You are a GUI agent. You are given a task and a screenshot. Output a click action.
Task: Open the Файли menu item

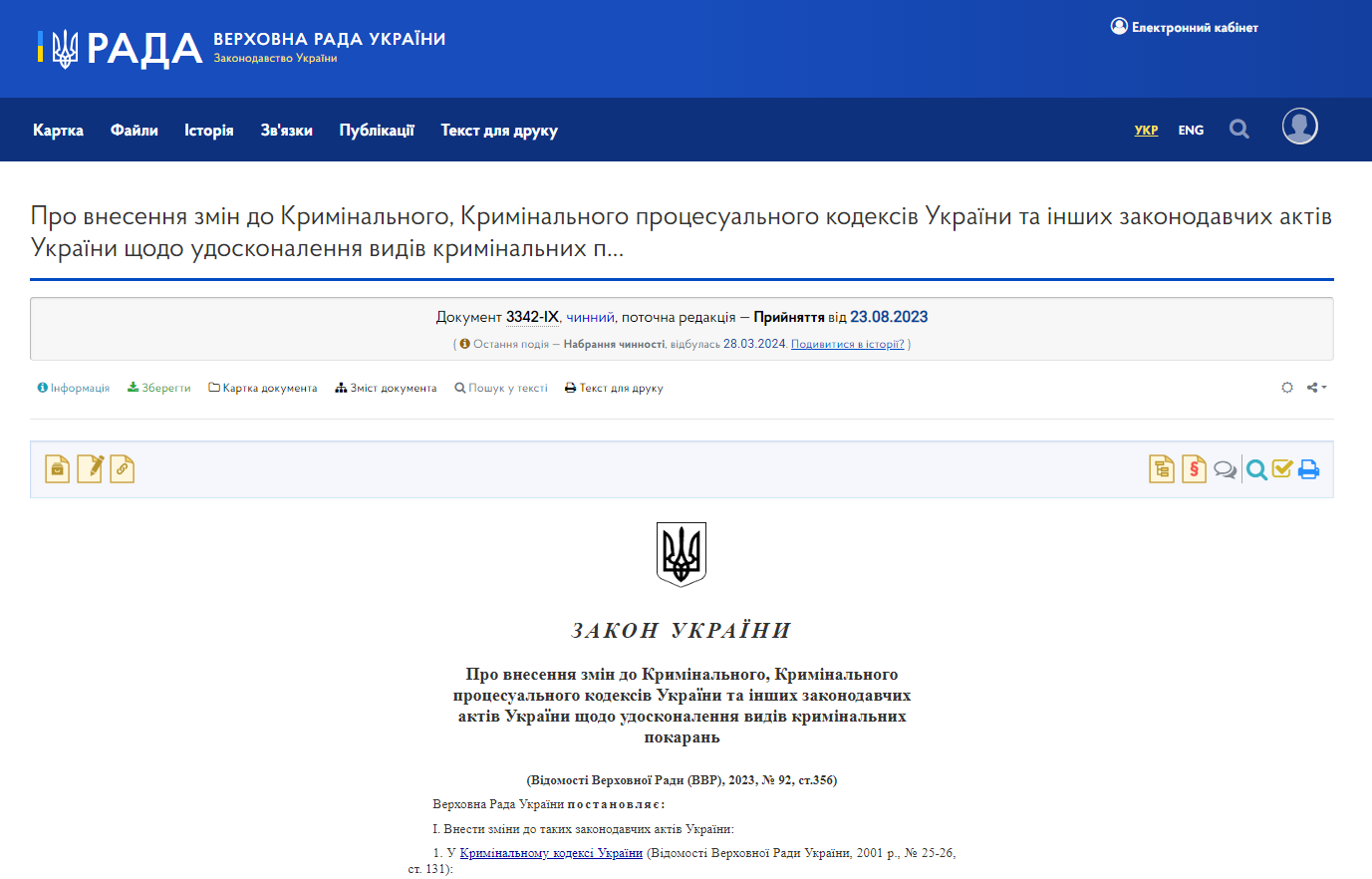135,131
